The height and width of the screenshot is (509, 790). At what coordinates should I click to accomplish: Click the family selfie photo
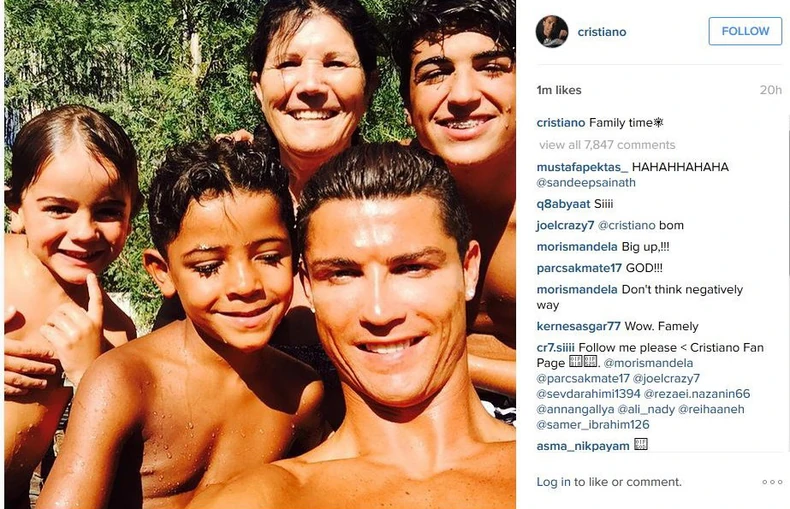[260, 254]
